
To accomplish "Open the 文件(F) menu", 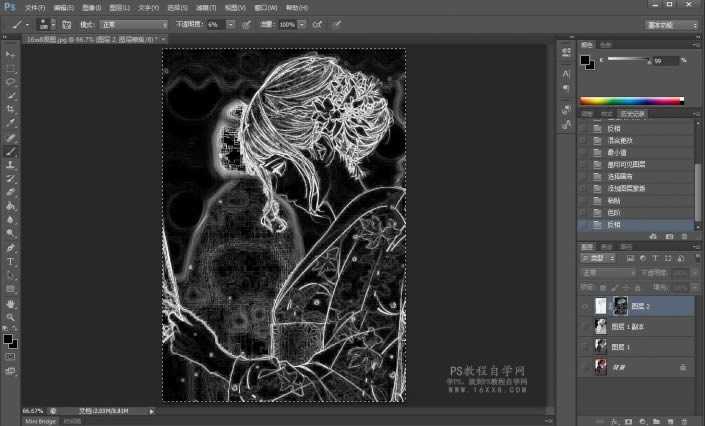I will [x=35, y=7].
